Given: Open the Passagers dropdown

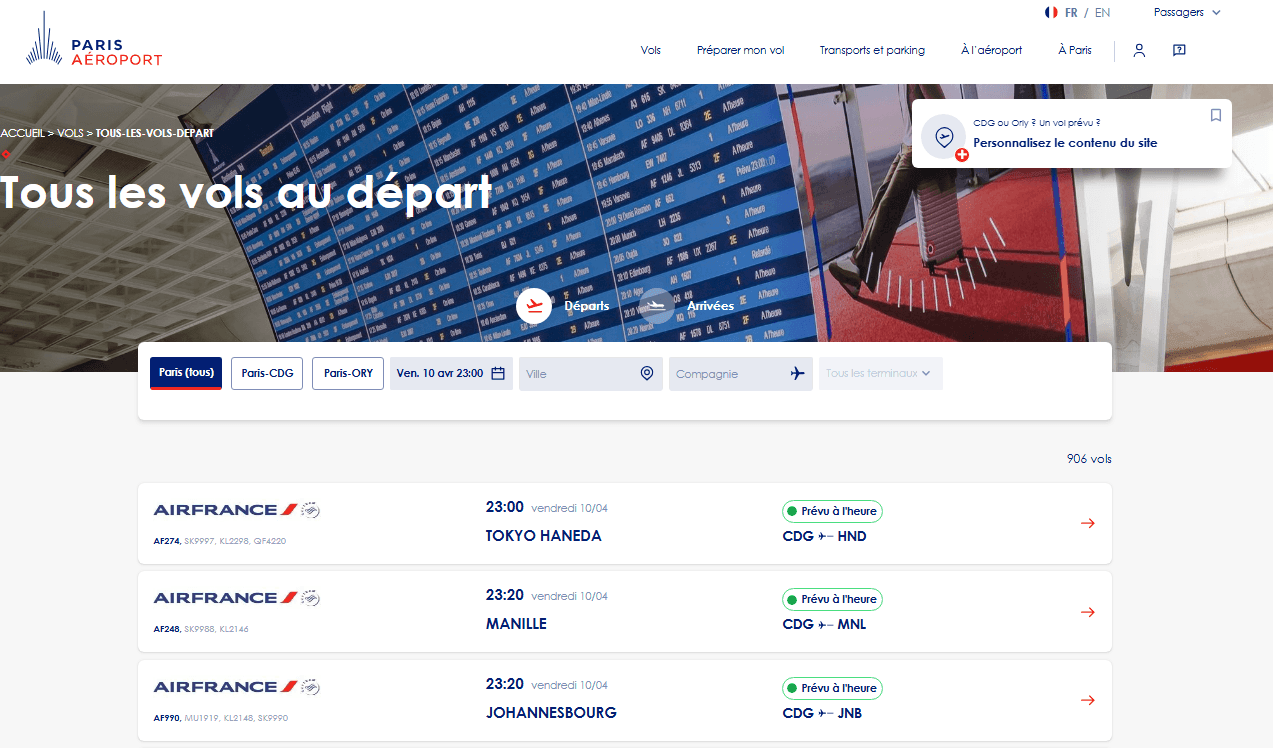Looking at the screenshot, I should (1187, 13).
